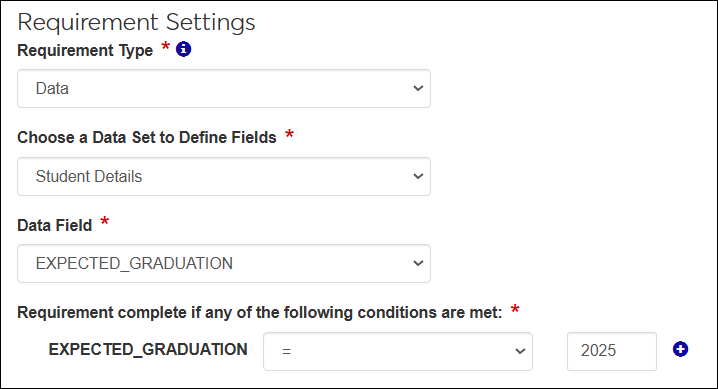This screenshot has height=389, width=718.
Task: Click the chevron in the Data Field dropdown
Action: [x=418, y=263]
